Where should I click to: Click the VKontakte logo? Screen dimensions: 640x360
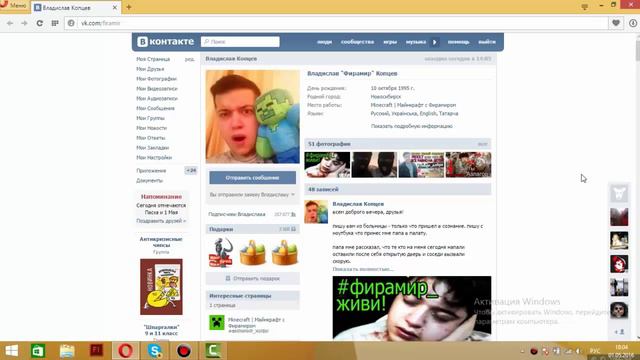pyautogui.click(x=165, y=42)
